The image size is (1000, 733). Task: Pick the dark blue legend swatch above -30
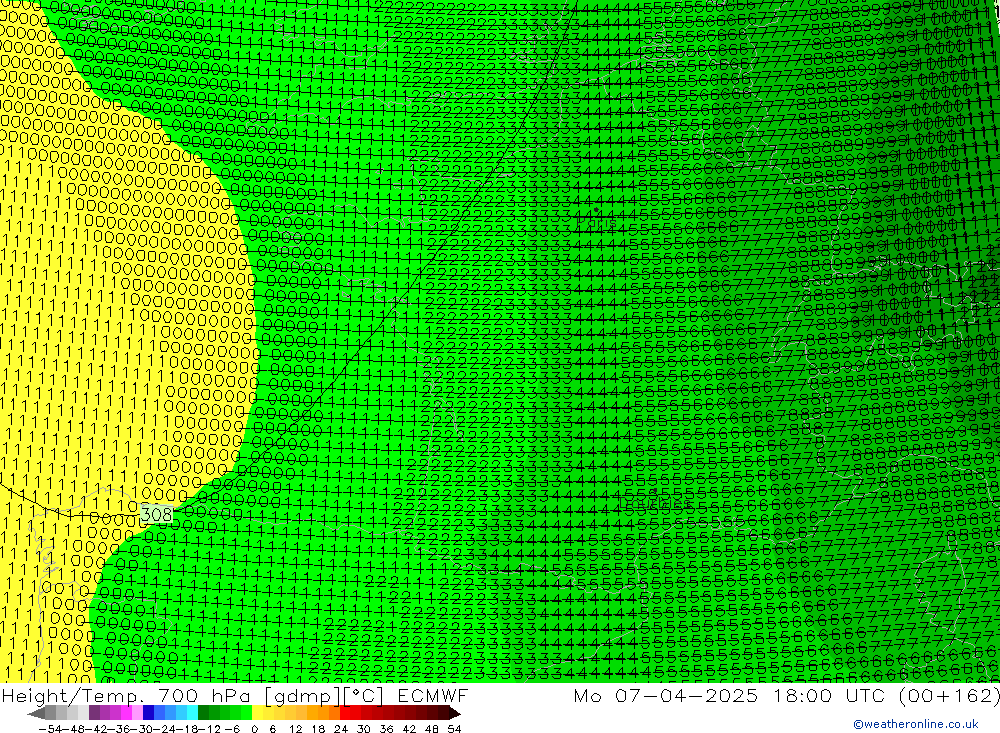click(x=149, y=713)
